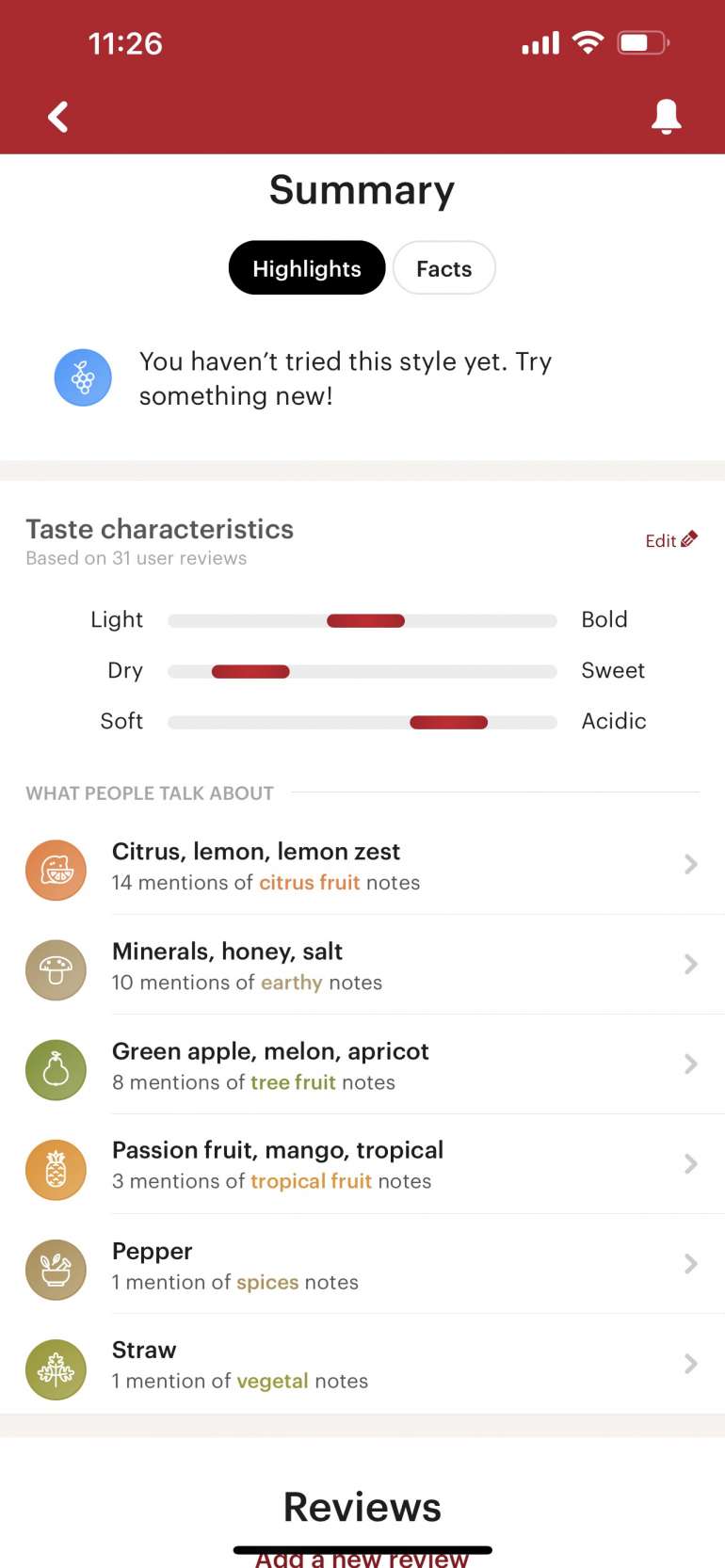Click Add a new review

pyautogui.click(x=362, y=1558)
